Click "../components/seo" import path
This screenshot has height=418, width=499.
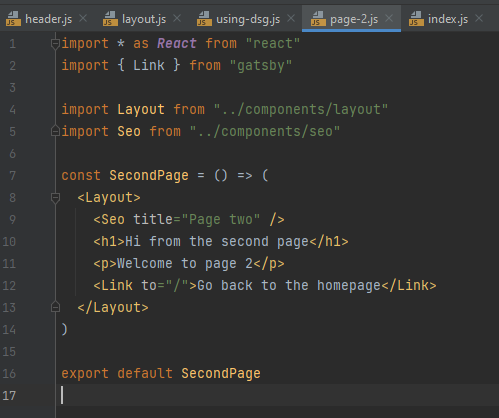click(x=265, y=132)
